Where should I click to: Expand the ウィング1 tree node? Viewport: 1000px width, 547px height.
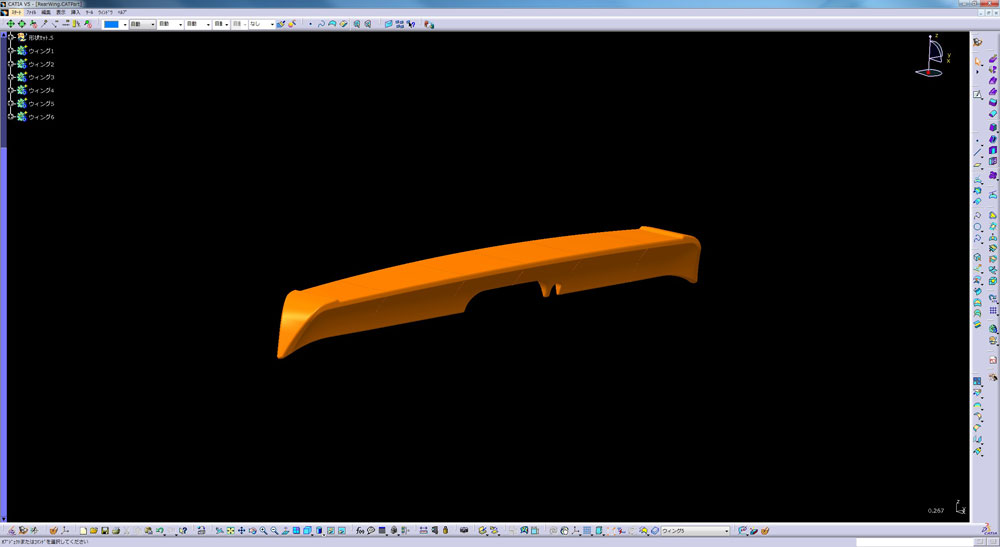(x=11, y=51)
